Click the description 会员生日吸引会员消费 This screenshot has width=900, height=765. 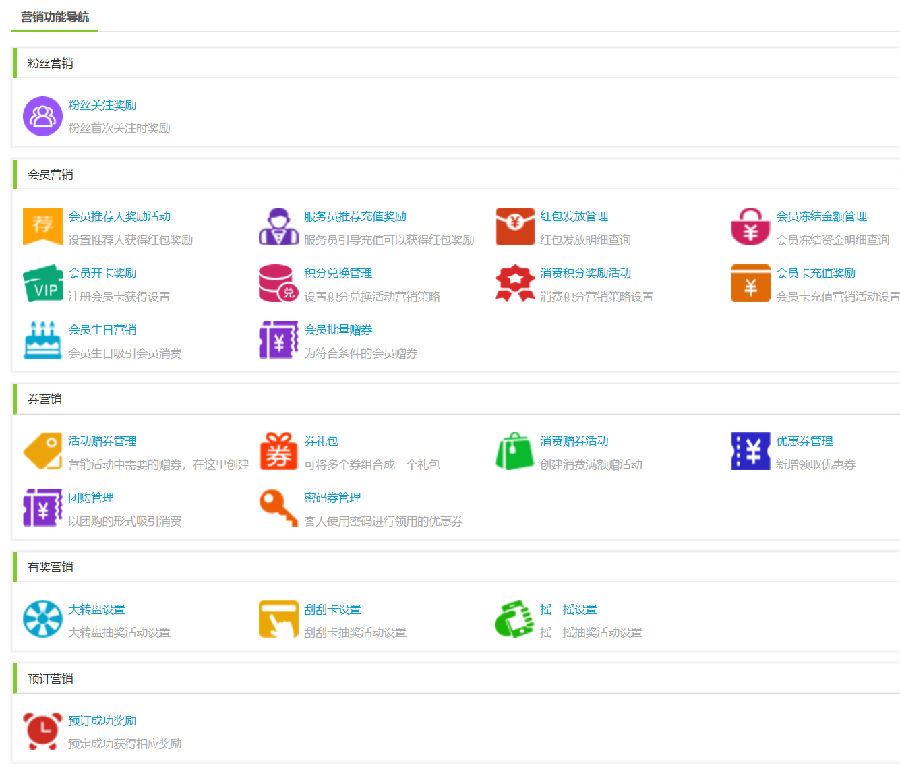click(x=125, y=353)
